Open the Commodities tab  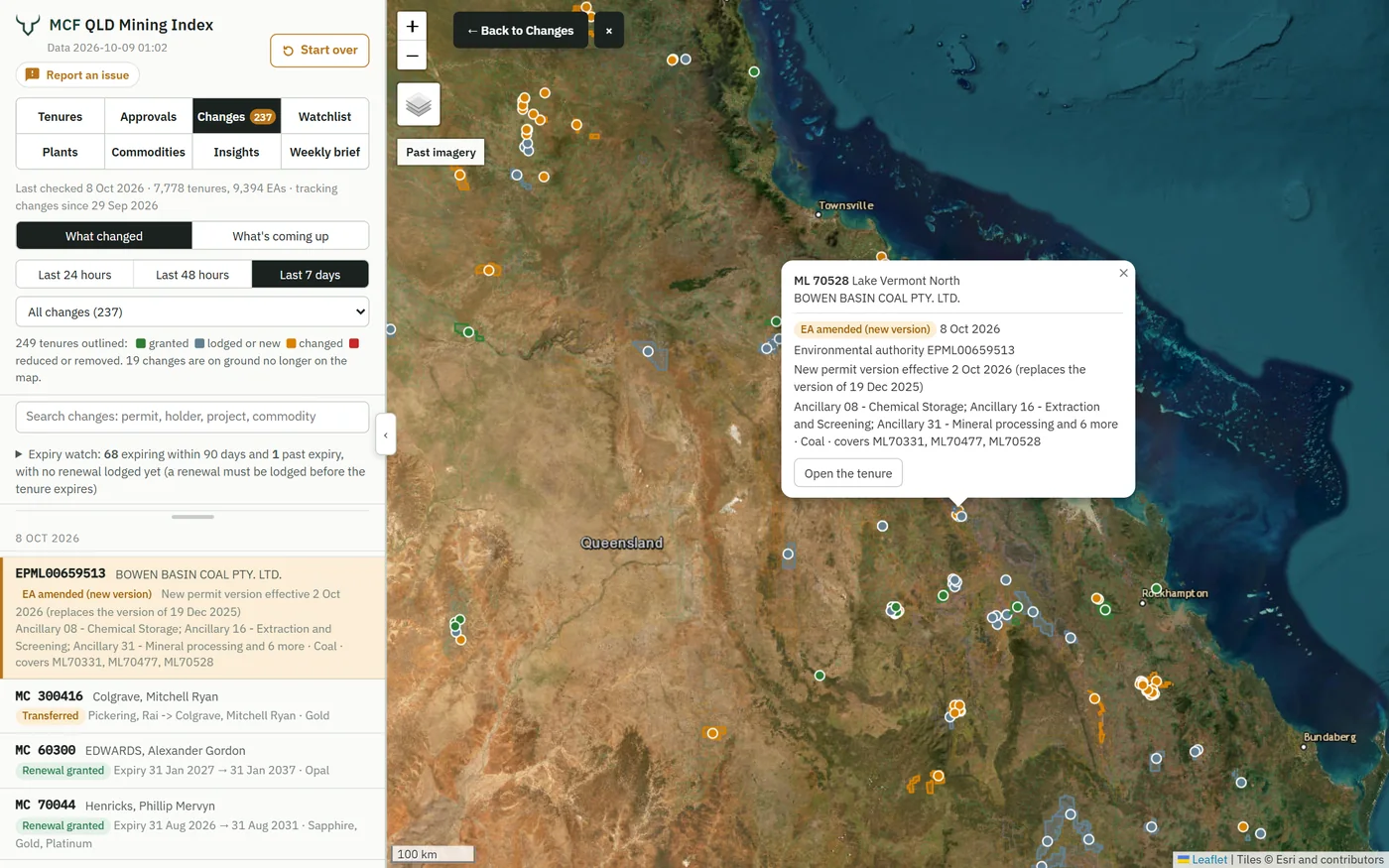coord(148,152)
